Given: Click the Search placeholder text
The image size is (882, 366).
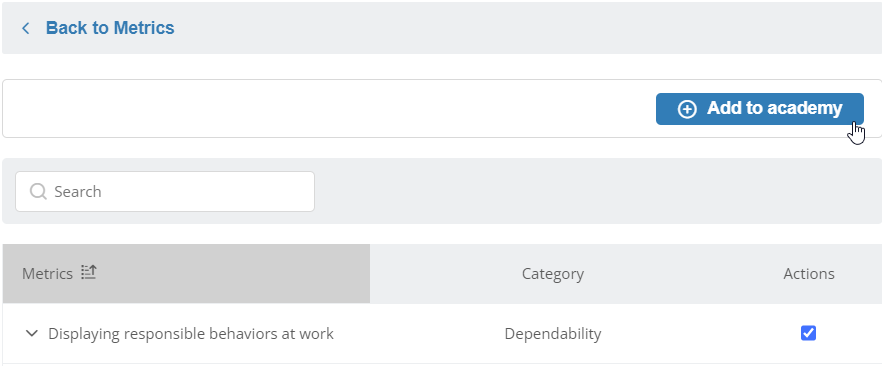Looking at the screenshot, I should tap(78, 192).
